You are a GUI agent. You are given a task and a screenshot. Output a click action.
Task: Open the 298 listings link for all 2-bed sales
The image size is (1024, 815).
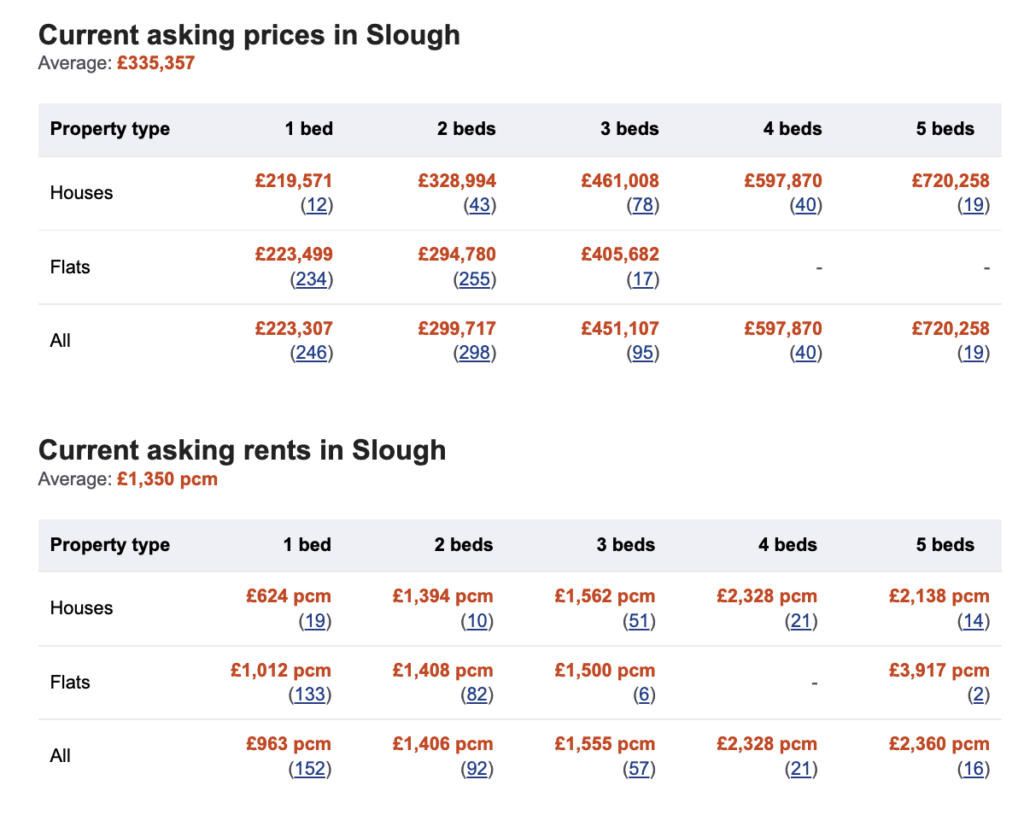(x=474, y=352)
